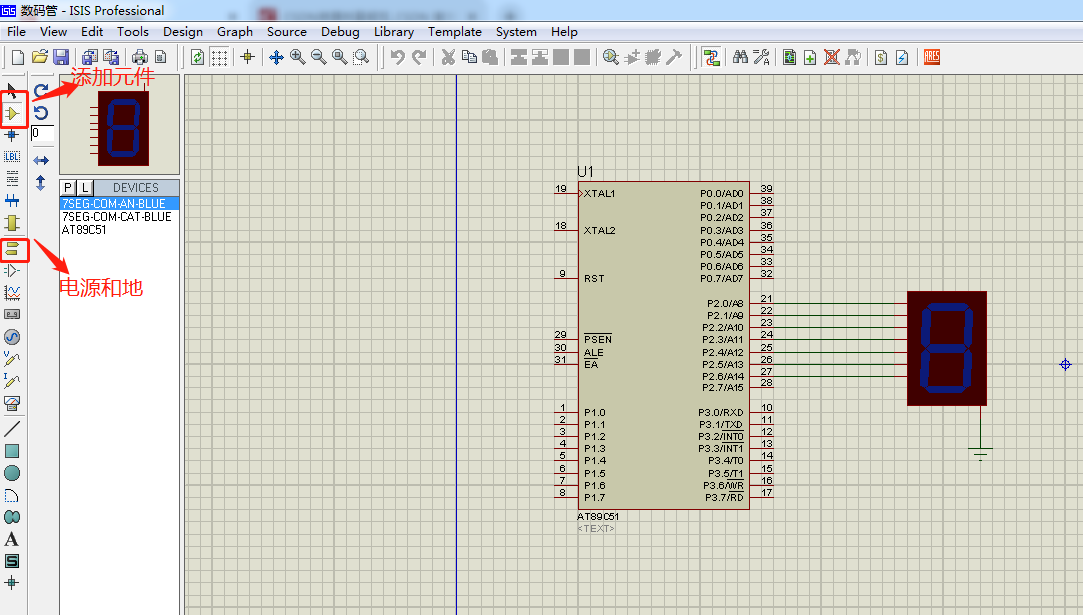Open the Template menu

[454, 32]
